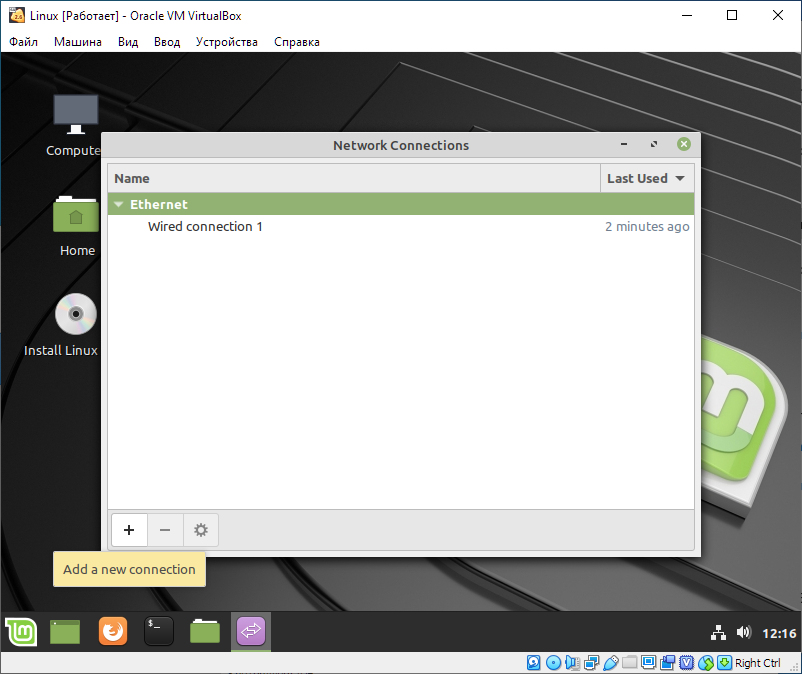Click the 12:16 panel clock

(x=779, y=633)
